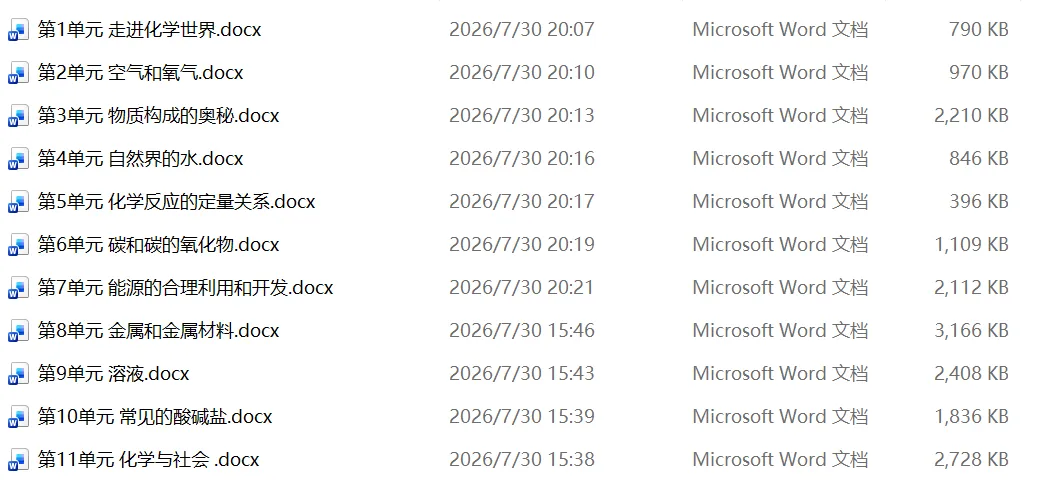
Task: Click the 2,408 KB size of the 第9单元 file
Action: (971, 374)
